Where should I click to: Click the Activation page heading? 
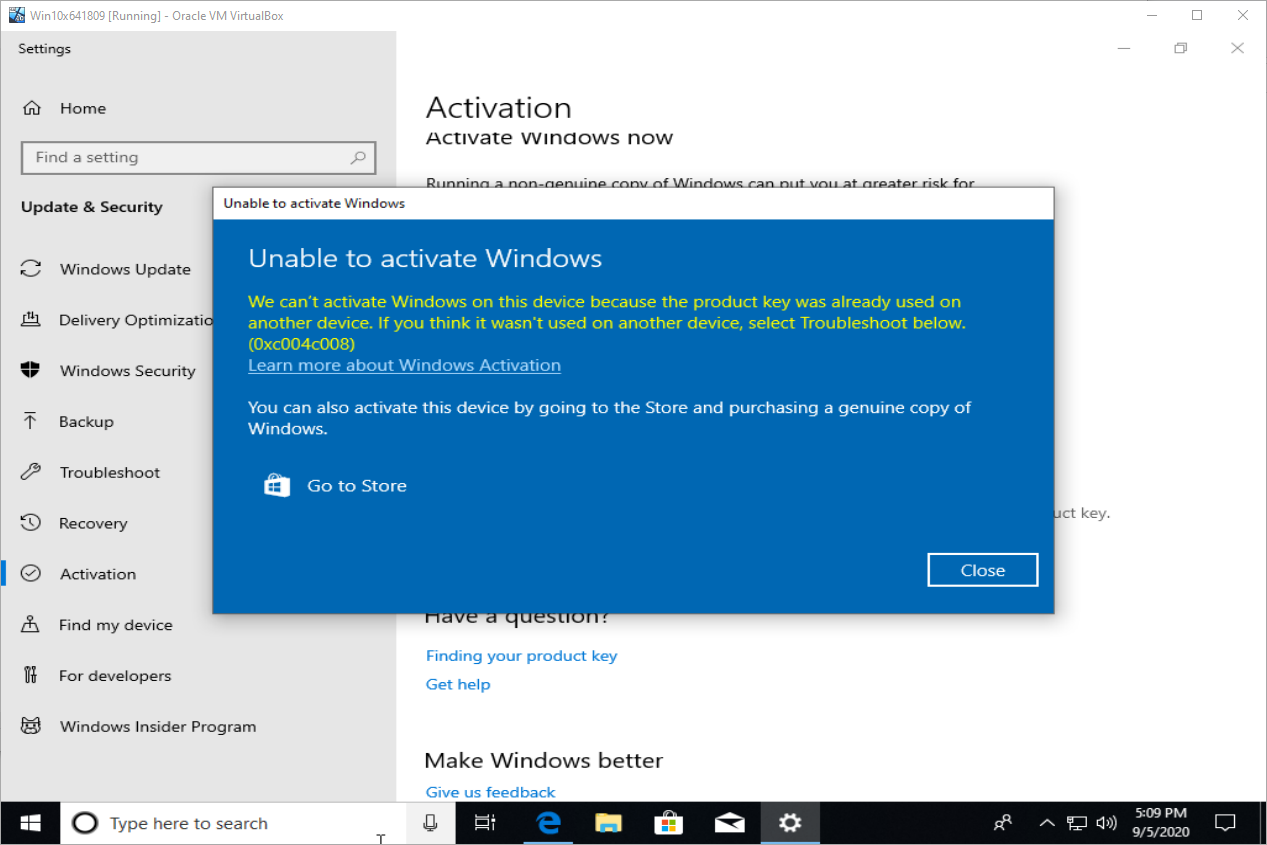tap(499, 107)
